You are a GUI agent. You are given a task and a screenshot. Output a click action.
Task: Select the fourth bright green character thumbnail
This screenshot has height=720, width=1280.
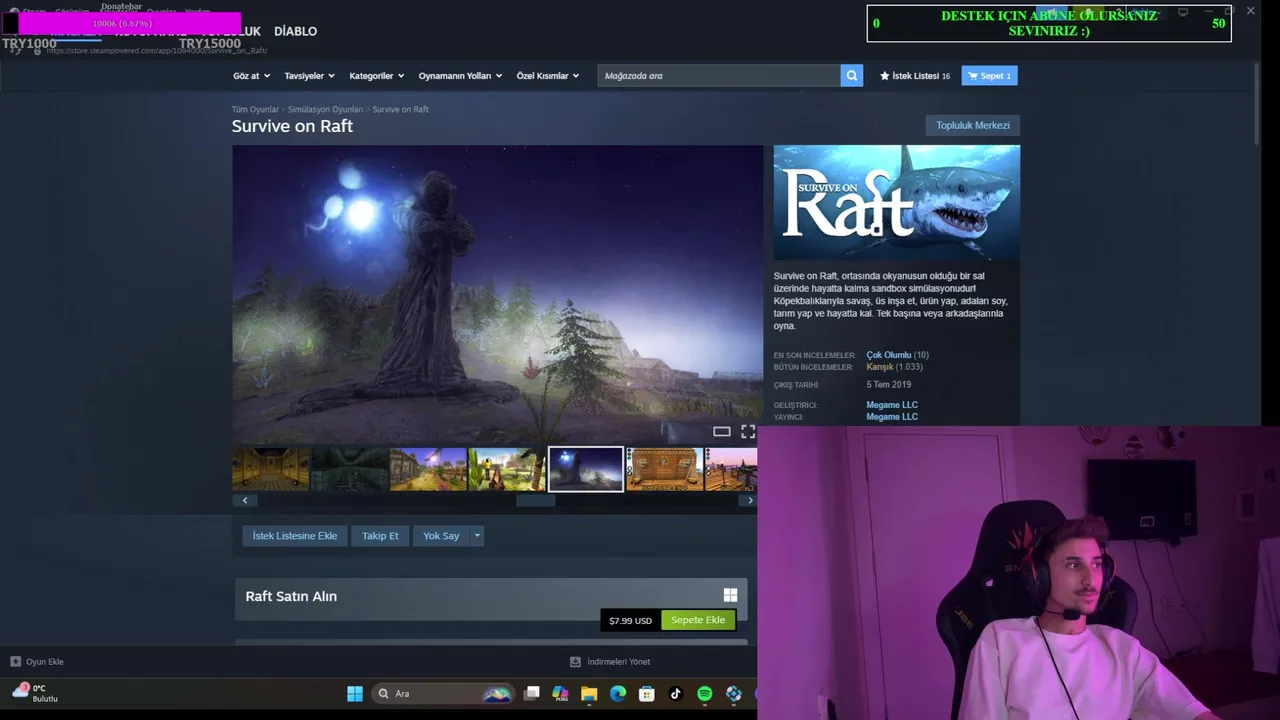click(x=507, y=469)
